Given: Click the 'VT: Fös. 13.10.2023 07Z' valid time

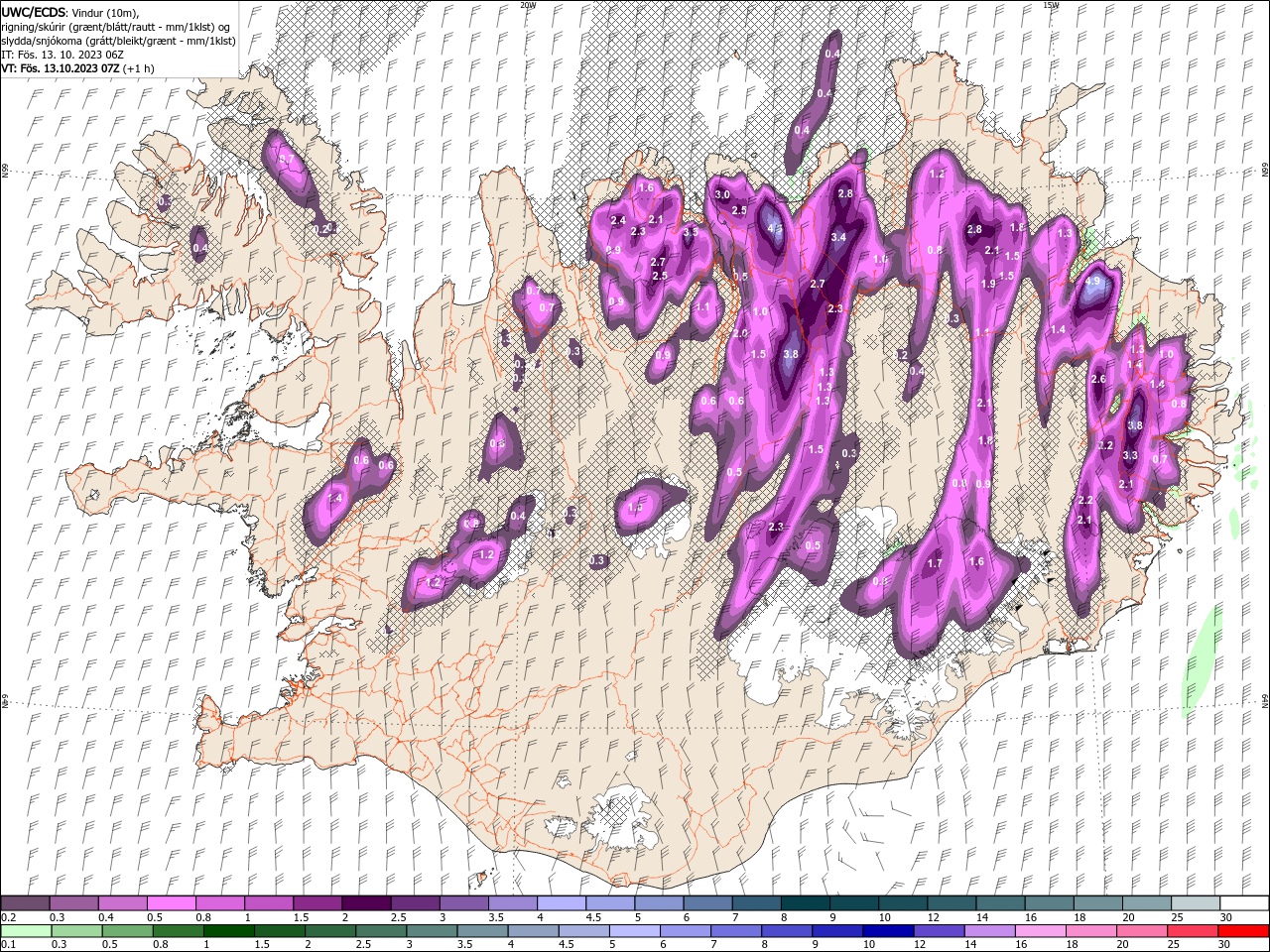Looking at the screenshot, I should pyautogui.click(x=60, y=68).
